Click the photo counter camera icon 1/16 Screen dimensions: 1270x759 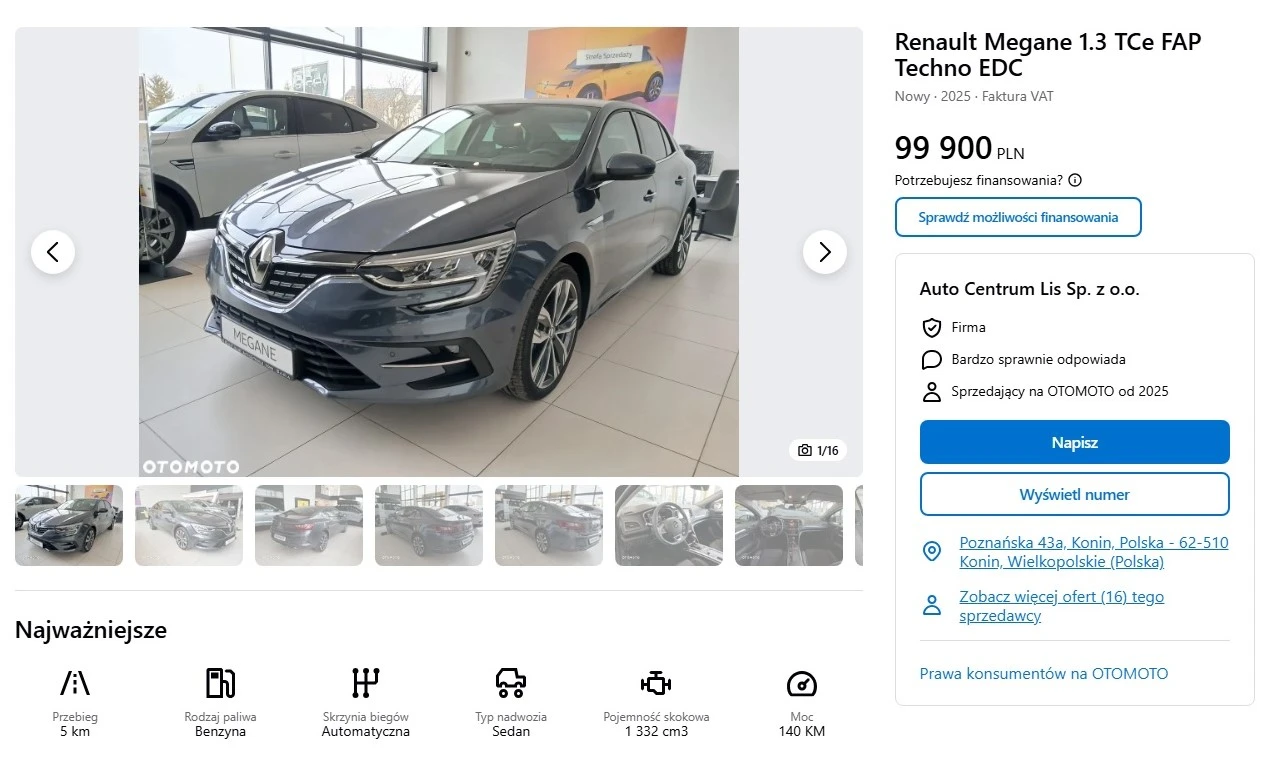coord(818,451)
